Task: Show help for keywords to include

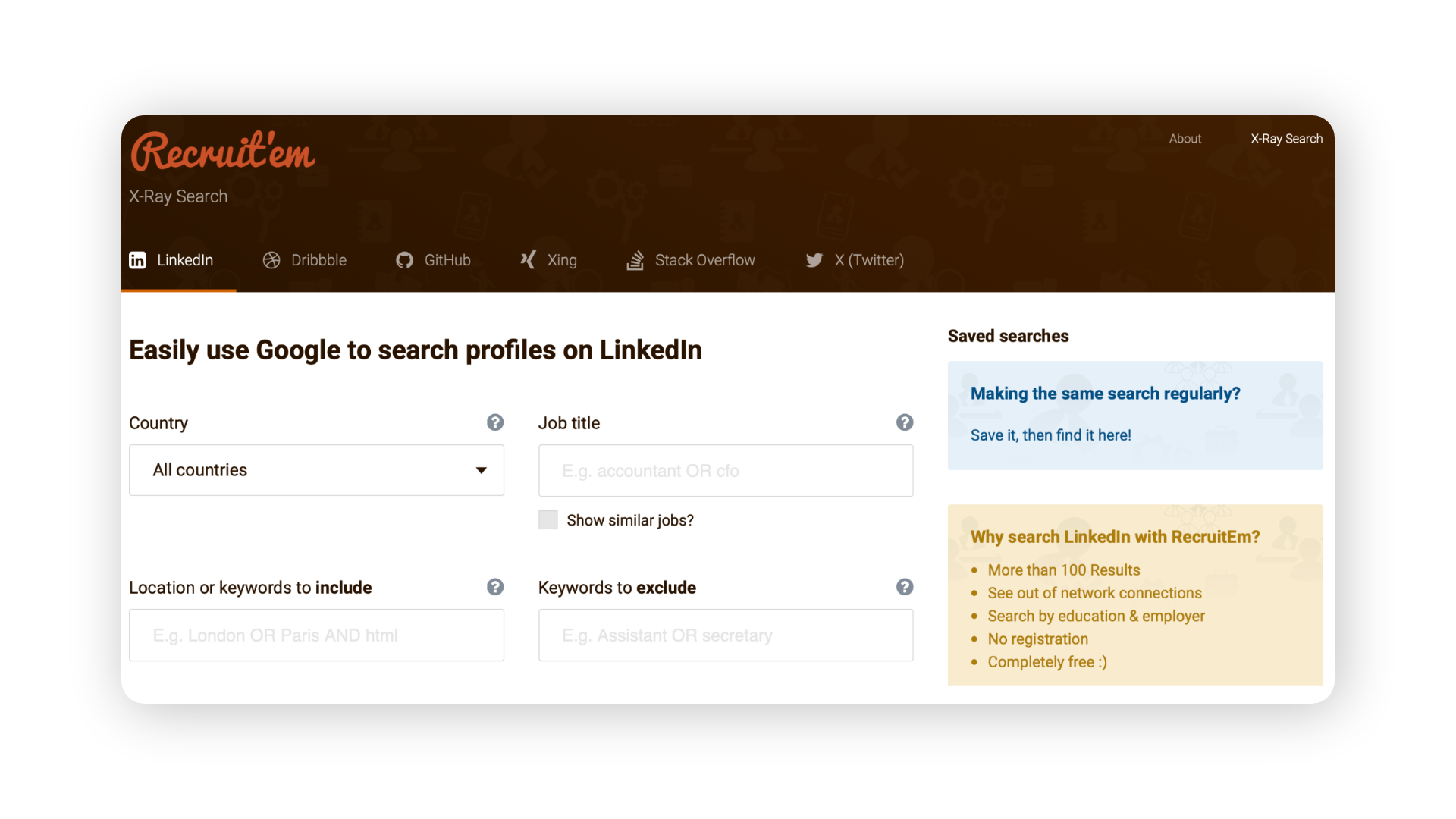Action: 495,587
